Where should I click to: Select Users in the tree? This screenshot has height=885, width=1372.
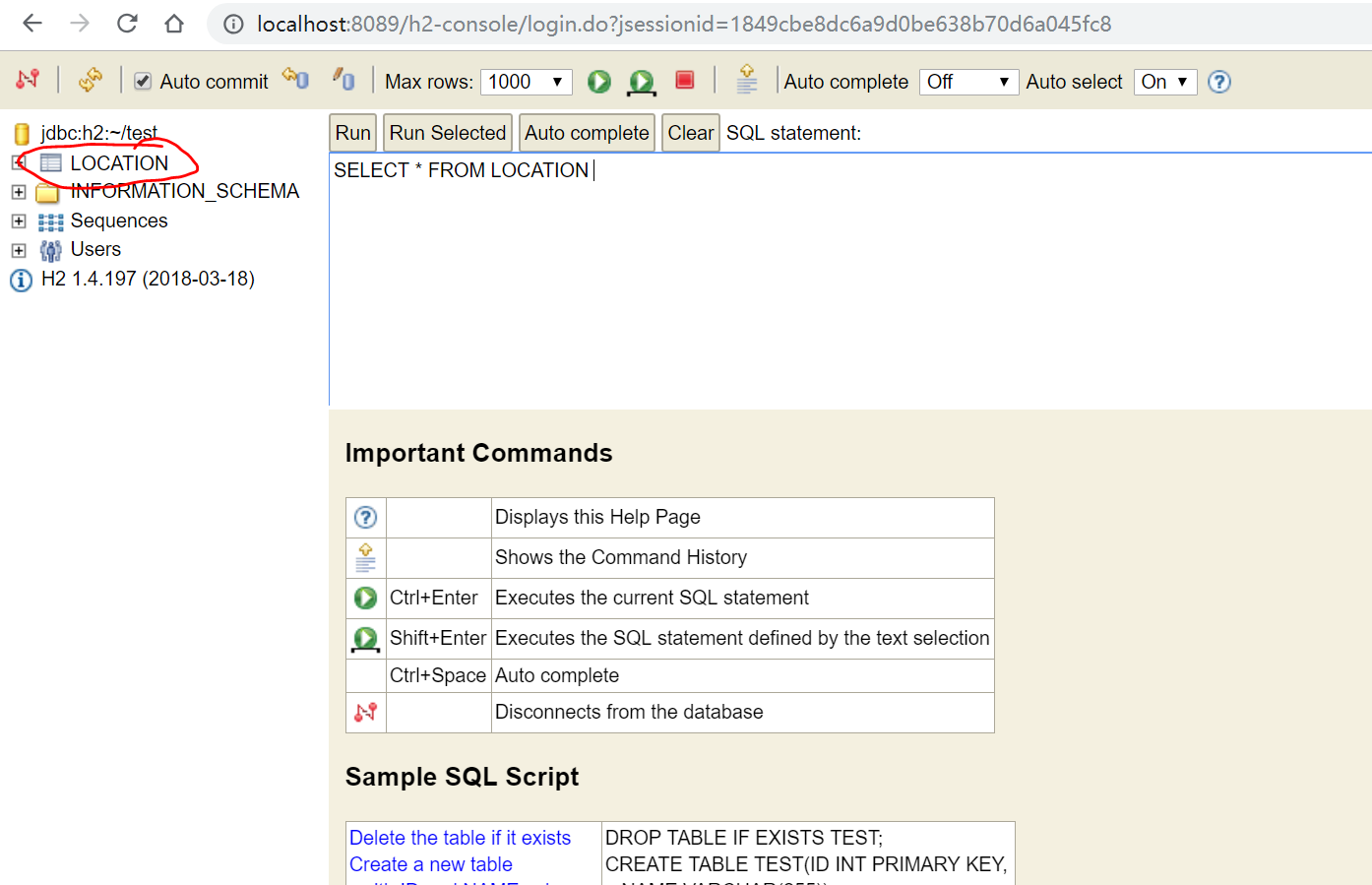[x=95, y=249]
